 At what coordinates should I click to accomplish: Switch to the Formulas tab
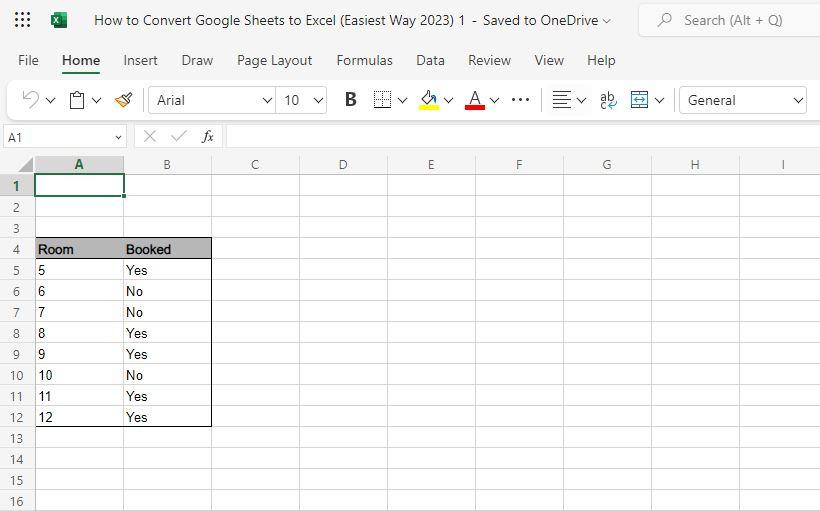[x=364, y=60]
